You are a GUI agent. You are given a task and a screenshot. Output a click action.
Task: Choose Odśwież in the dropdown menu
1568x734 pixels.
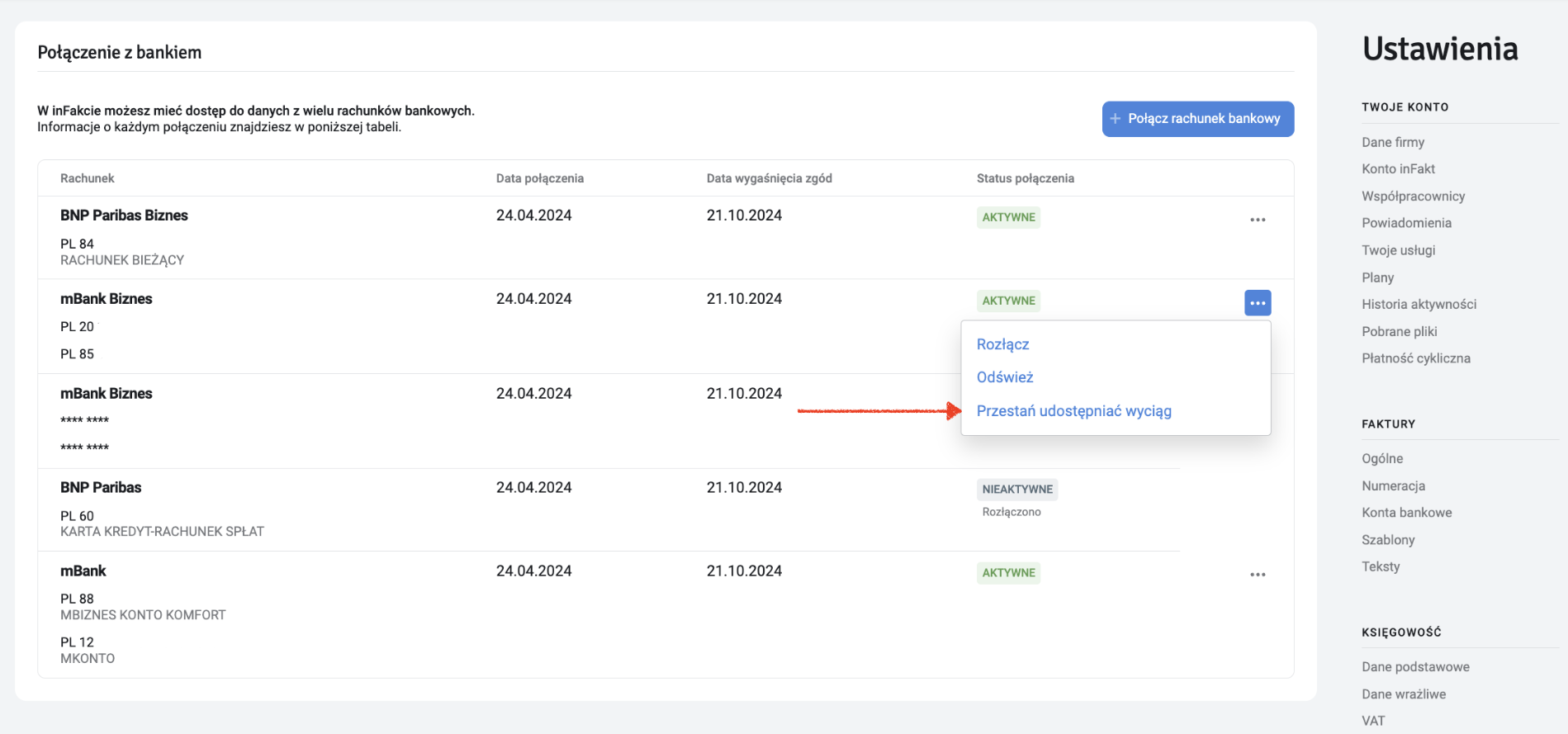(1005, 377)
